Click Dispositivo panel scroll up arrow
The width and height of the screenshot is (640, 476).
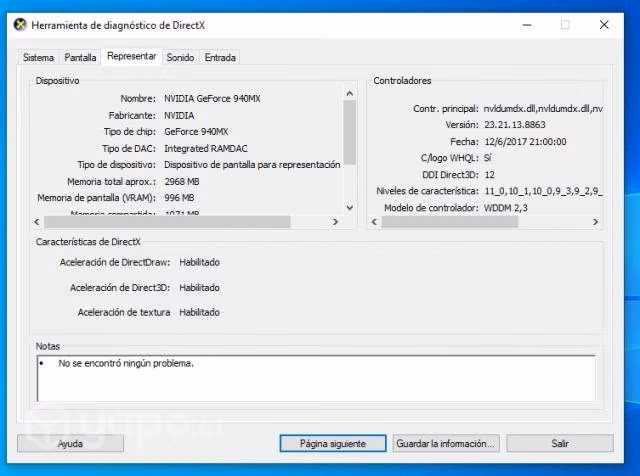click(349, 93)
